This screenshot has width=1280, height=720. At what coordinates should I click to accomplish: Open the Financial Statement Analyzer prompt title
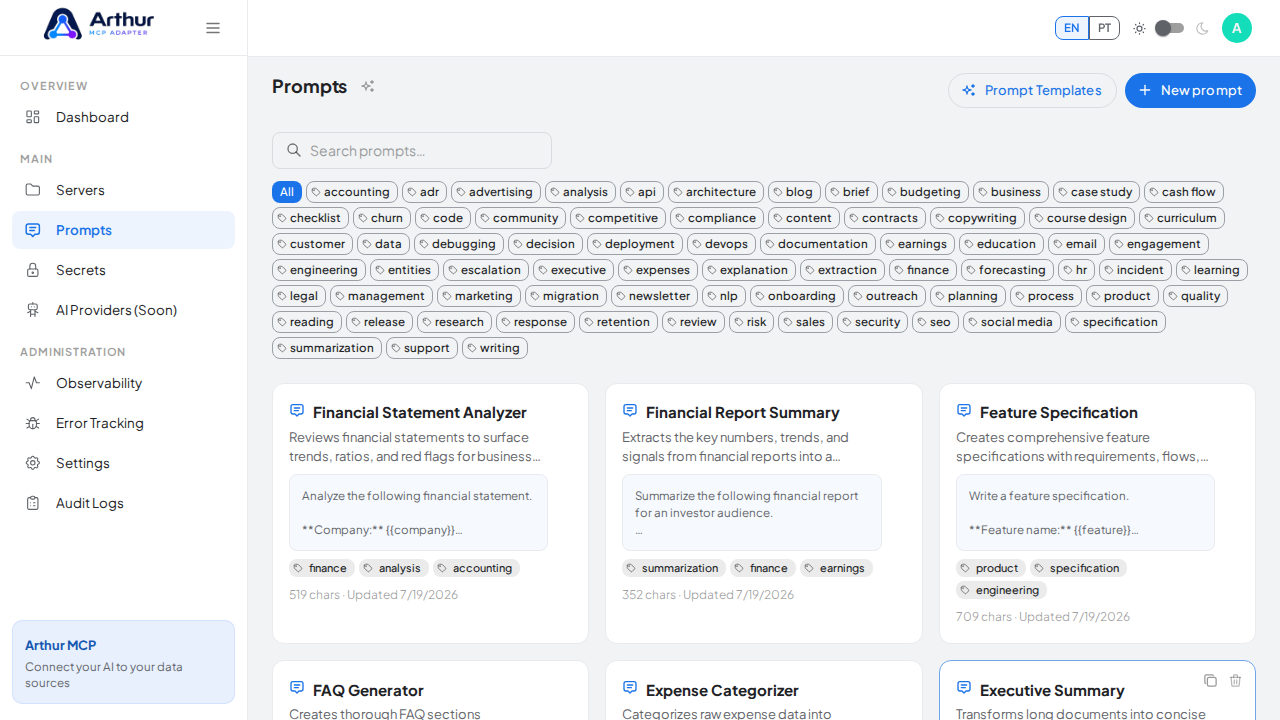click(419, 412)
